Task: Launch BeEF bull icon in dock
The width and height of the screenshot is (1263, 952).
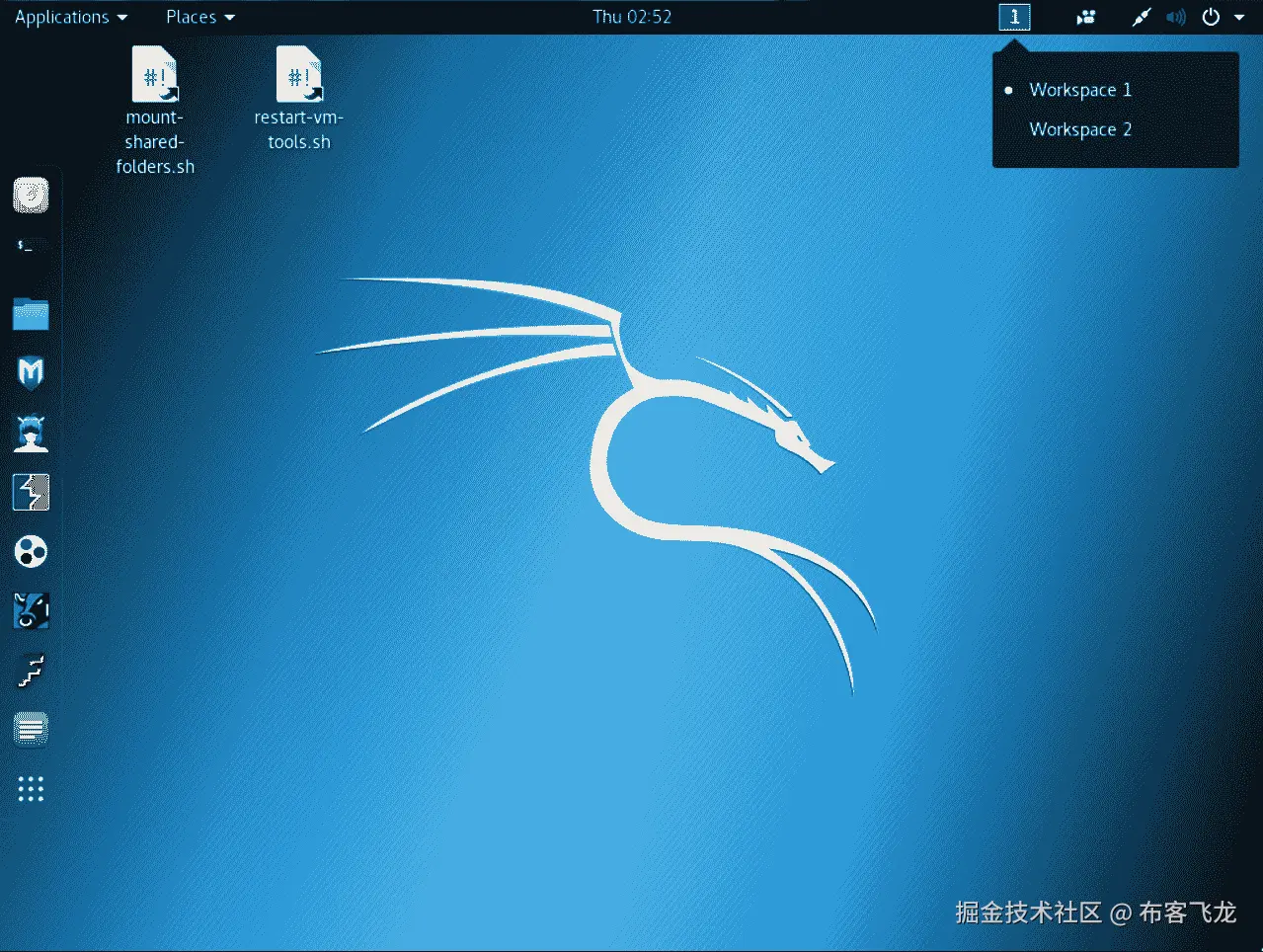Action: pyautogui.click(x=31, y=610)
